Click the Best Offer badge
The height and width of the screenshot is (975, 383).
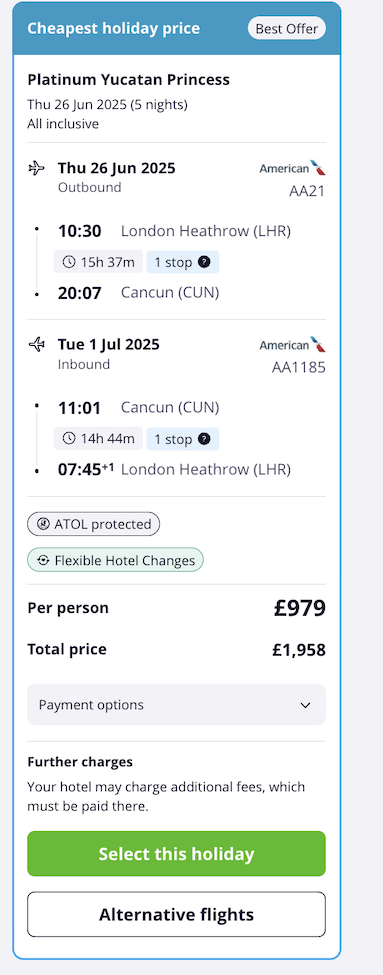point(287,29)
